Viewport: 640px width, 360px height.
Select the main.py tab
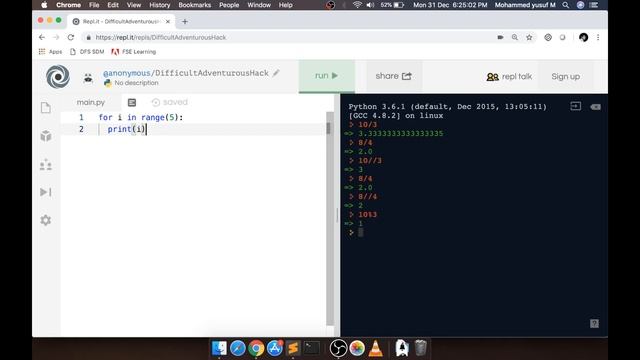pyautogui.click(x=91, y=102)
